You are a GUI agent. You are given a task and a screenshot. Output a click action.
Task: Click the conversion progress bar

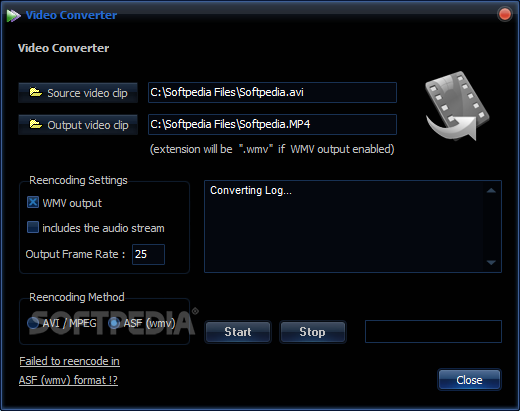click(x=433, y=331)
